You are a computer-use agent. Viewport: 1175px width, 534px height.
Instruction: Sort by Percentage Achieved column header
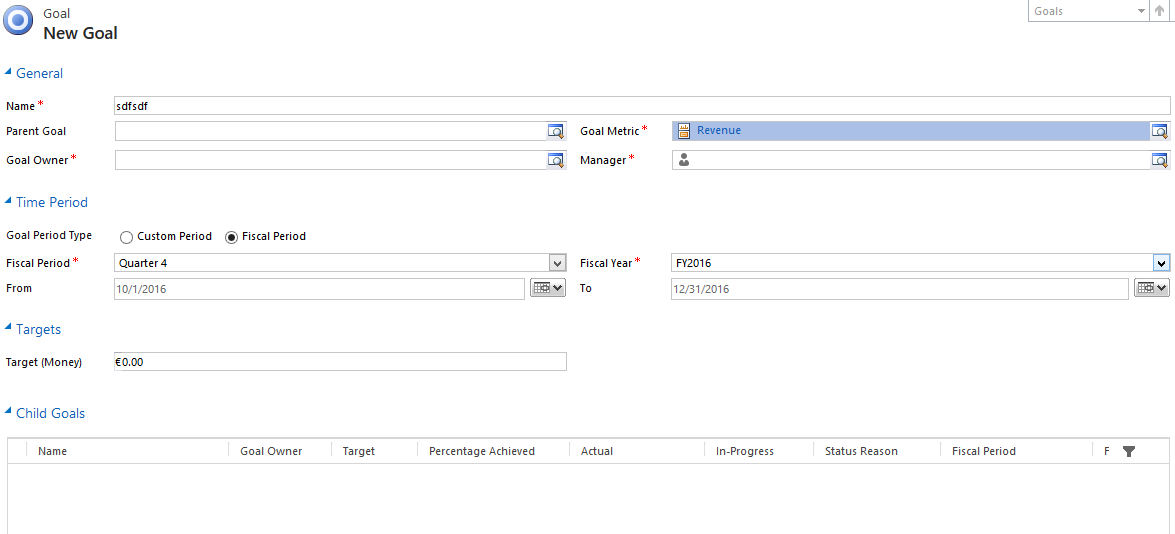tap(482, 451)
